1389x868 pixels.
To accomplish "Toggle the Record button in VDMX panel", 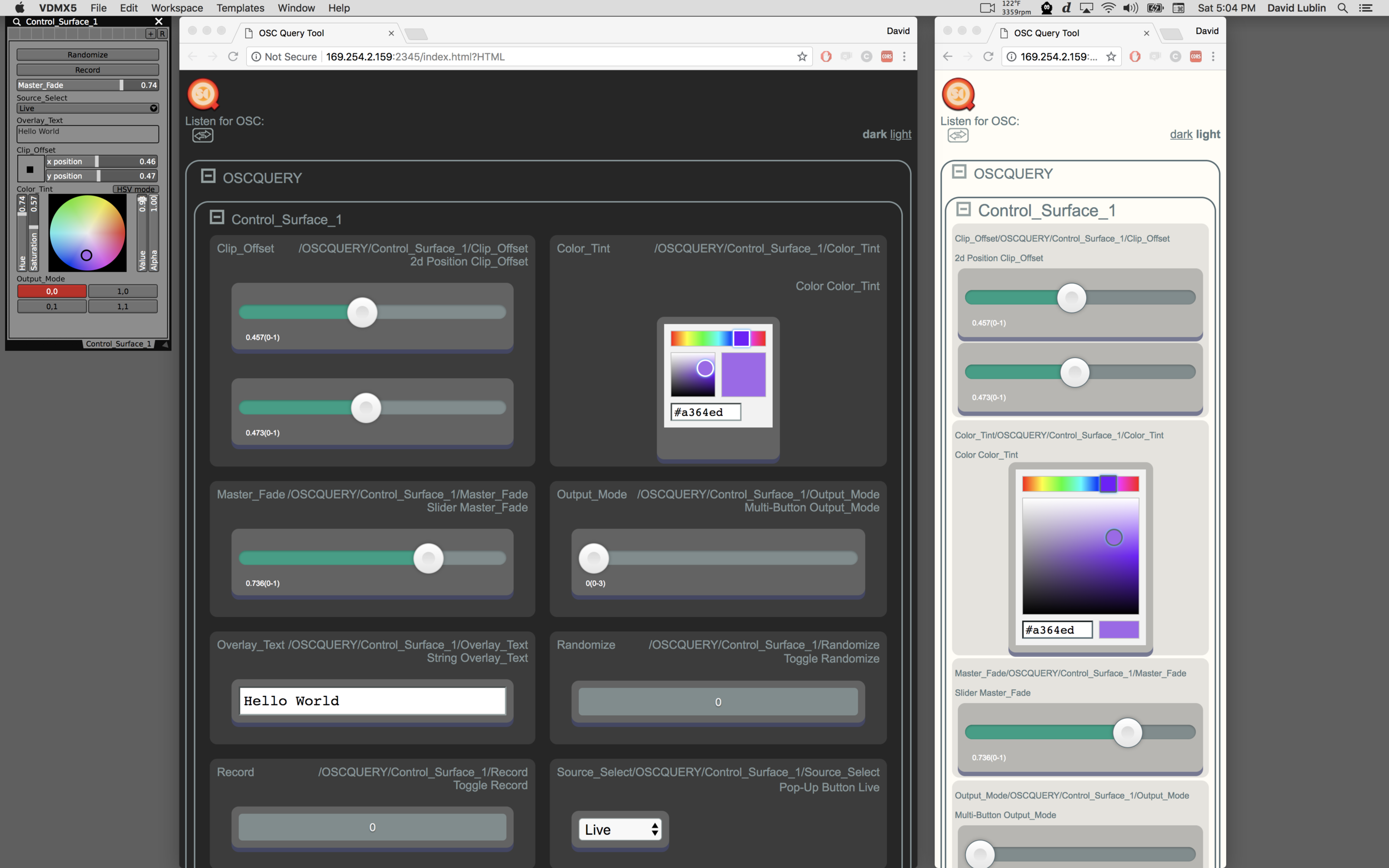I will point(87,70).
